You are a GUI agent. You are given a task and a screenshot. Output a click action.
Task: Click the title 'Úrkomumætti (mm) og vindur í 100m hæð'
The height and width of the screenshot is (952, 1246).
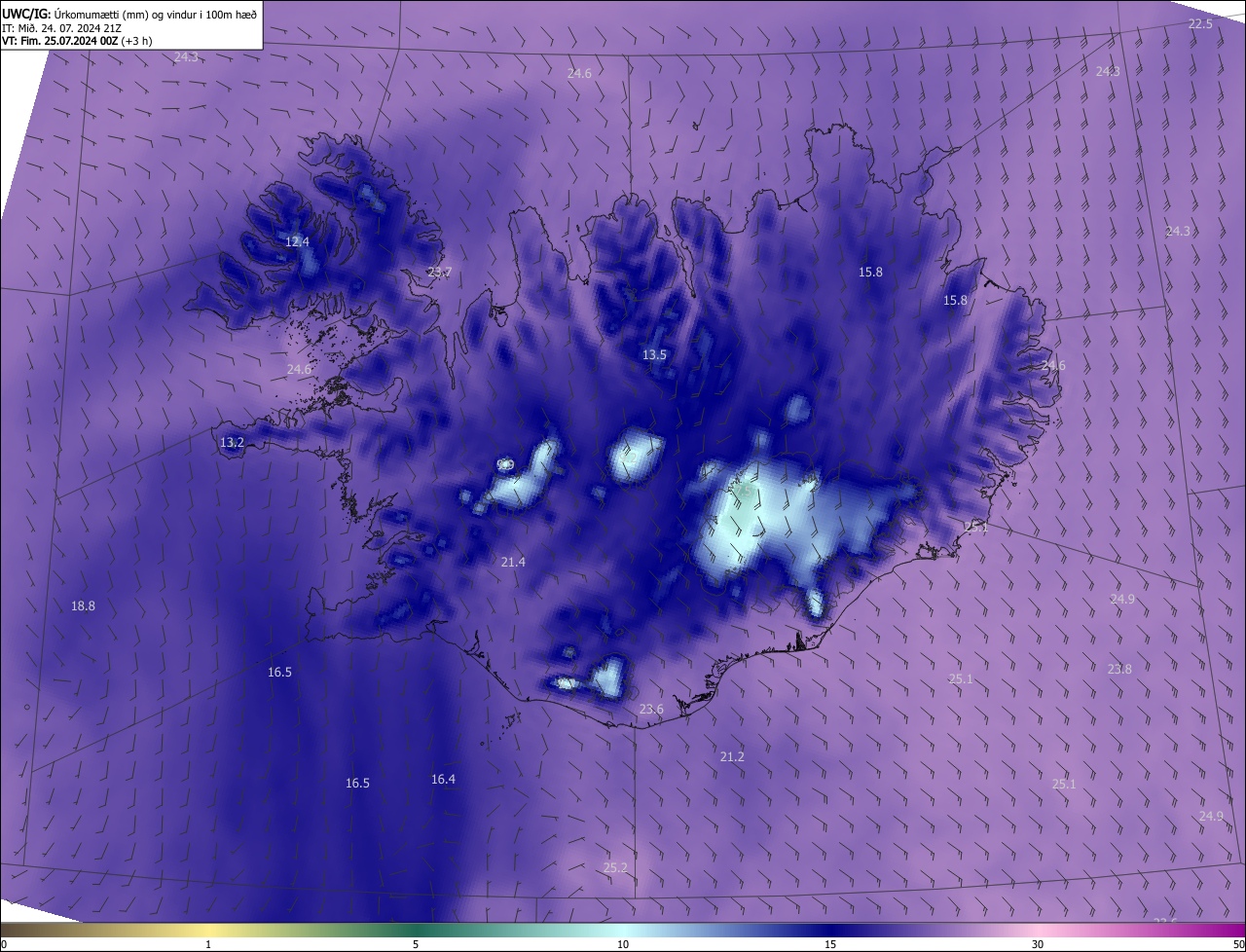tap(157, 15)
